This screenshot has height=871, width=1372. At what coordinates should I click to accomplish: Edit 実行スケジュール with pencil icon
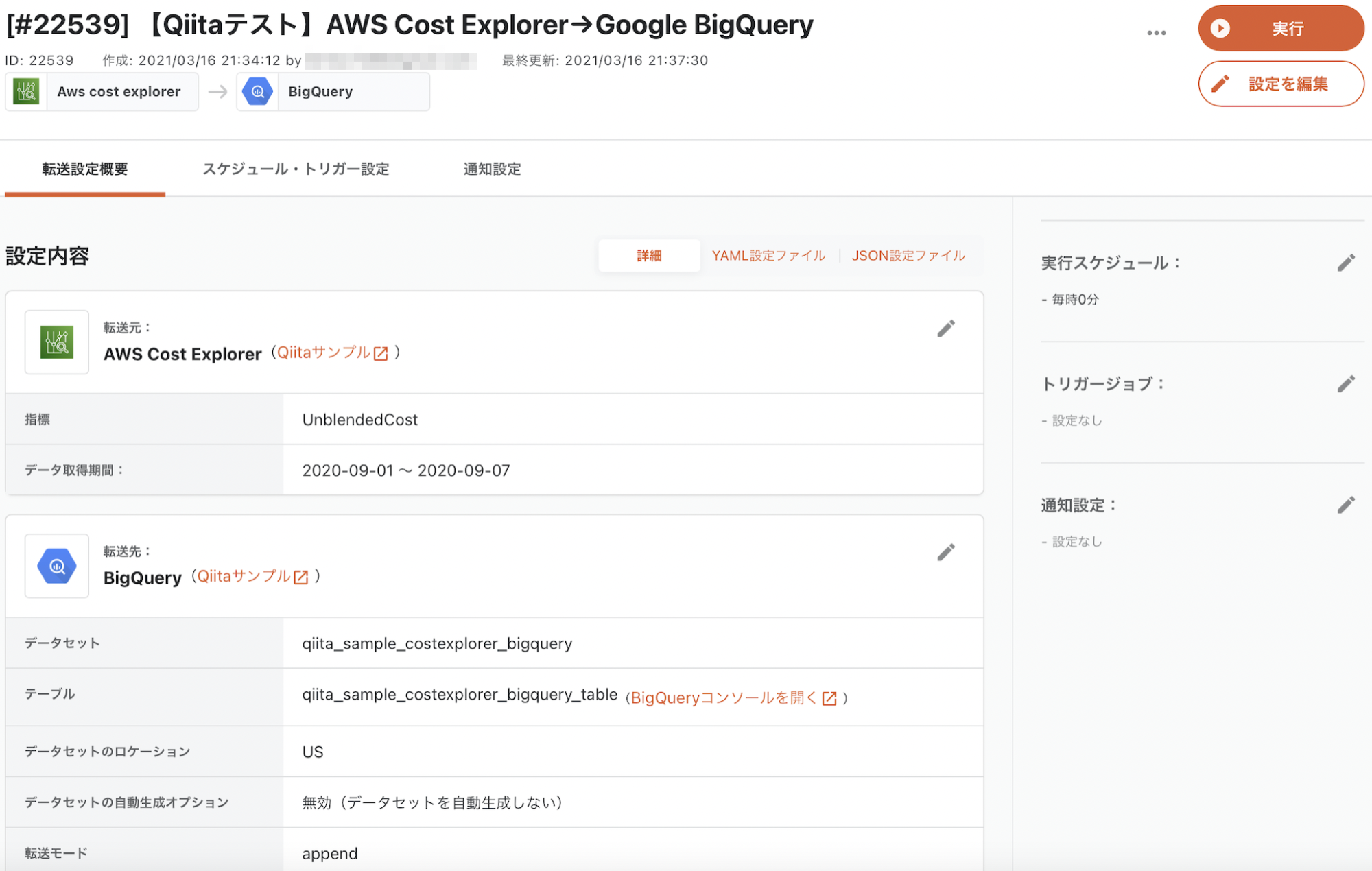(x=1346, y=263)
